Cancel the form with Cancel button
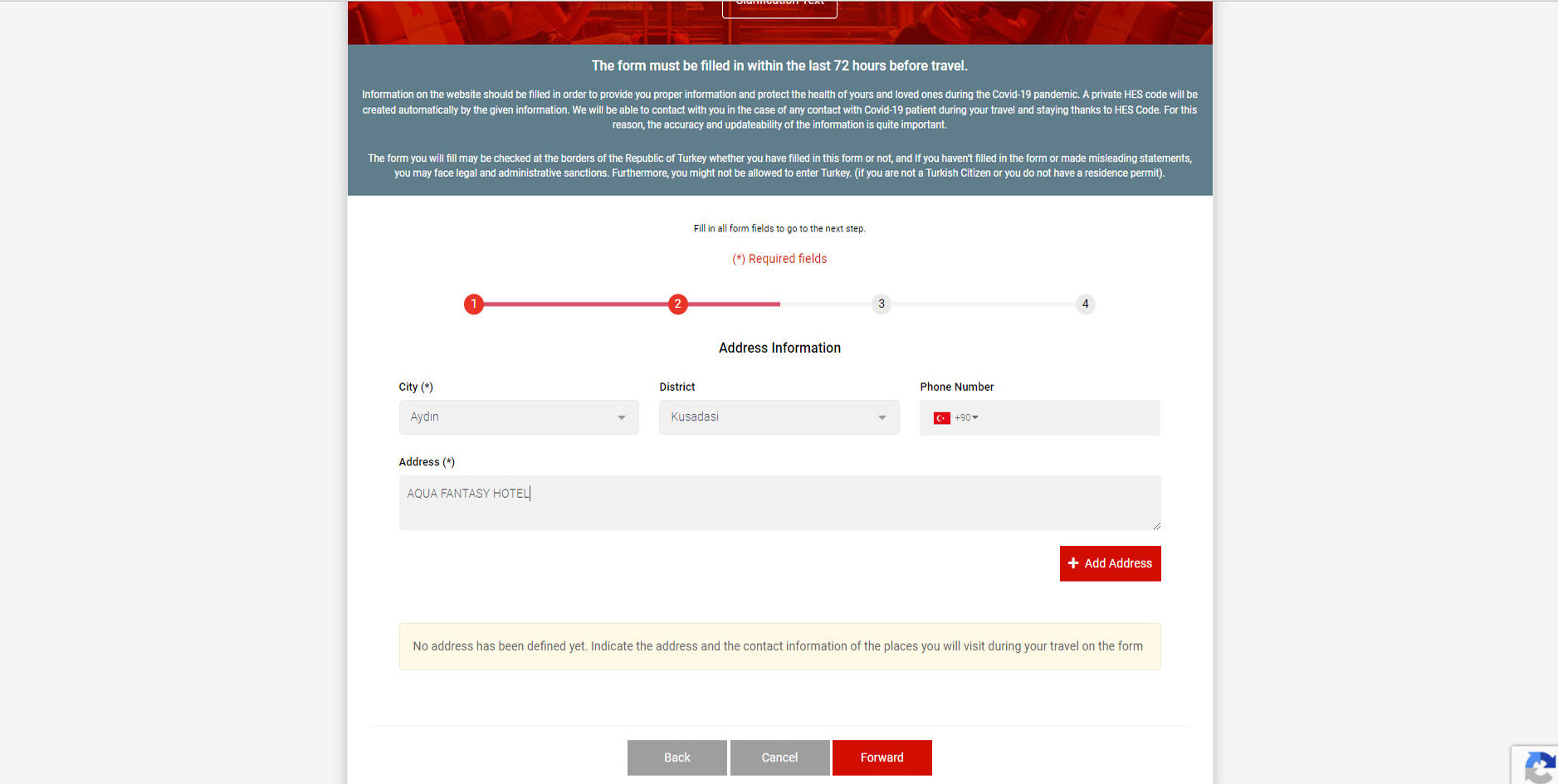 [x=779, y=757]
